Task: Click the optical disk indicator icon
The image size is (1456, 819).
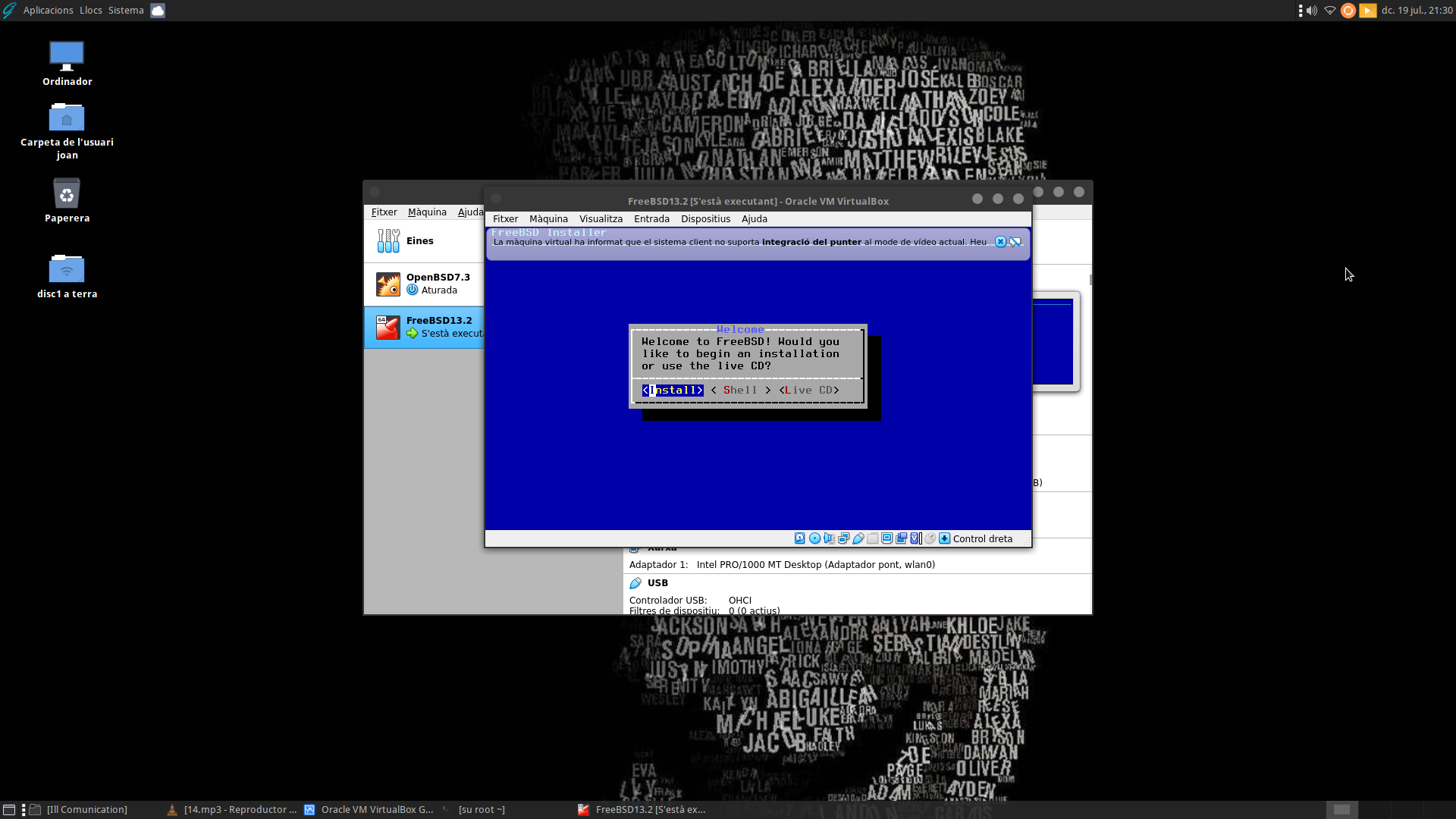Action: pyautogui.click(x=814, y=538)
